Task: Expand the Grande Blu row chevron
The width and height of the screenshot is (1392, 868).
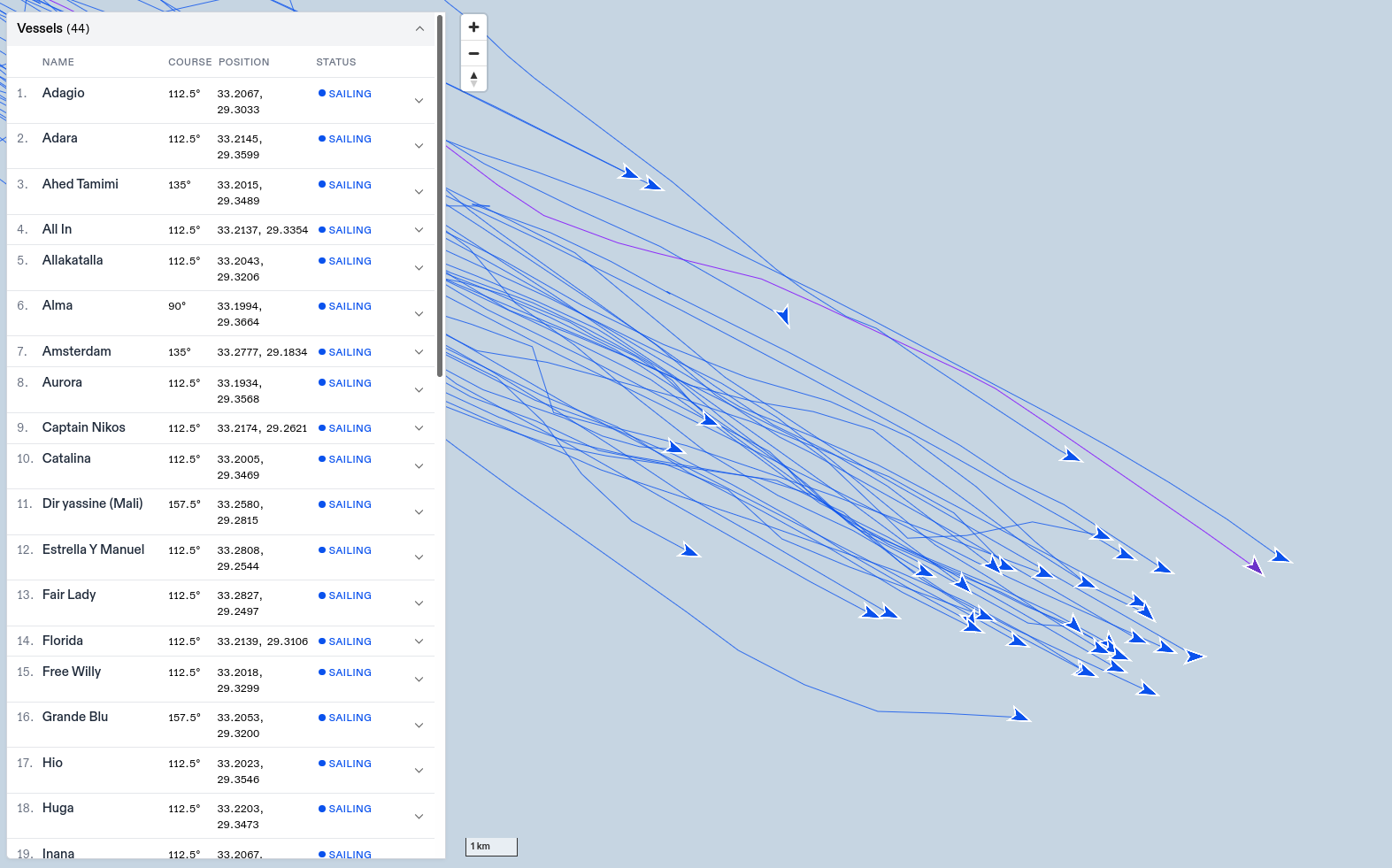Action: point(419,726)
